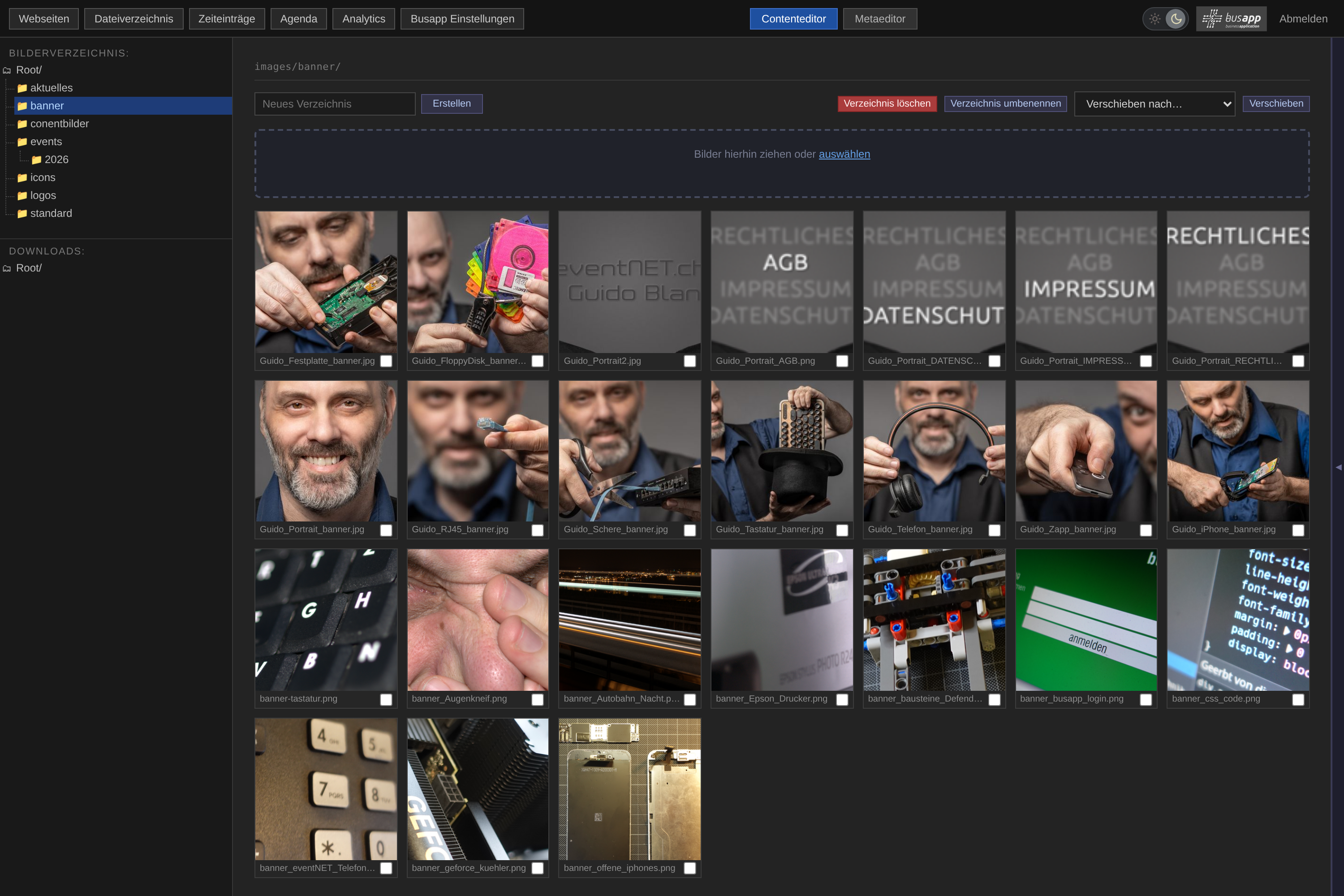Image resolution: width=1344 pixels, height=896 pixels.
Task: Click the 'Verzeichnis löschen' button
Action: [887, 103]
